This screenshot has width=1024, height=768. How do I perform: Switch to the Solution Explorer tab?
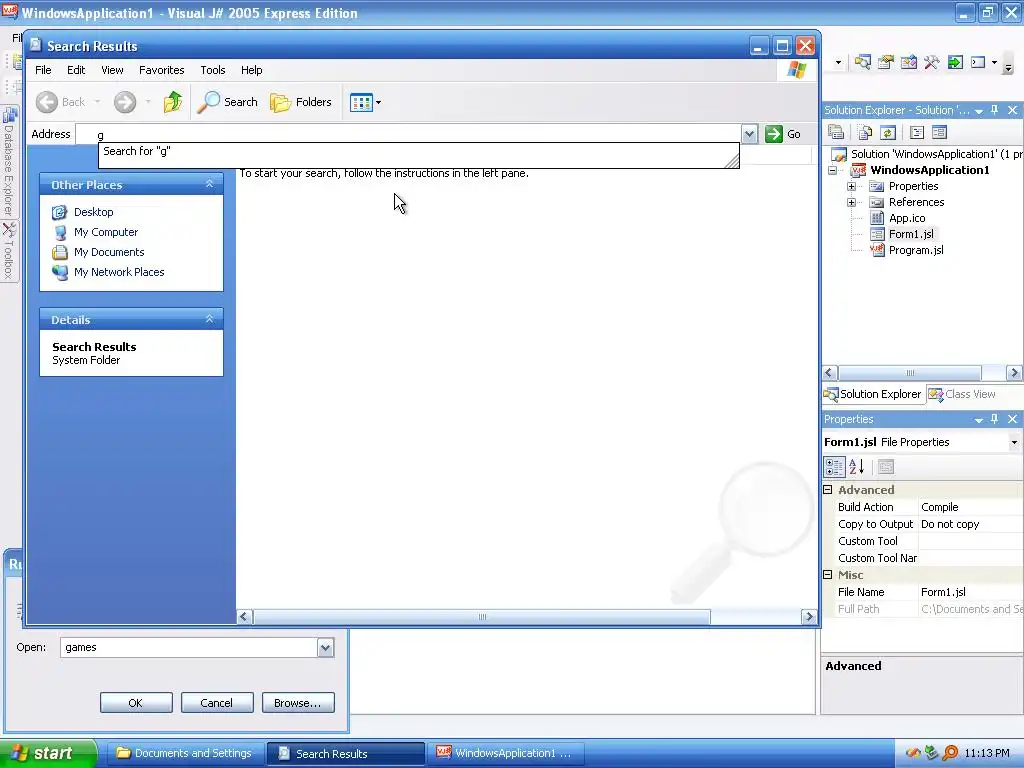point(873,394)
